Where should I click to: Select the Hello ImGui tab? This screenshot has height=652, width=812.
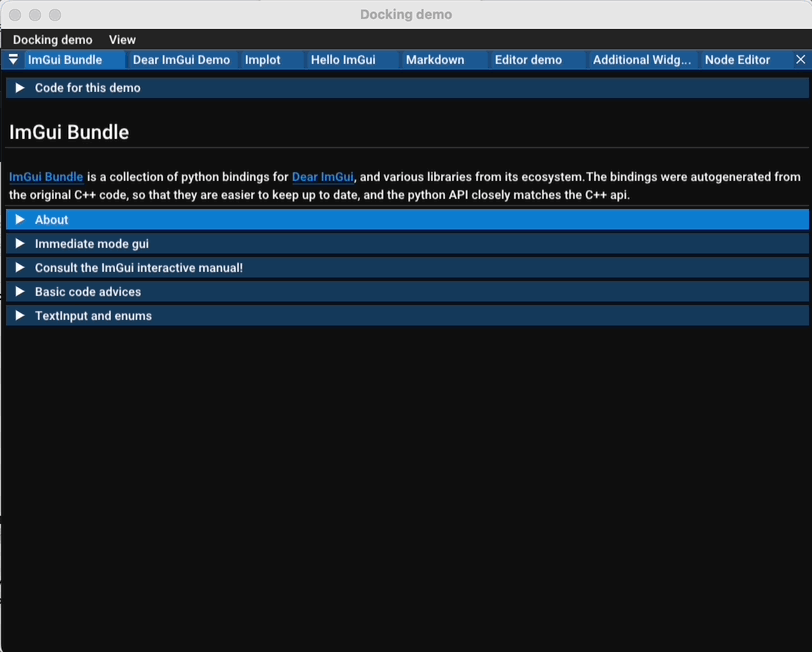[352, 60]
